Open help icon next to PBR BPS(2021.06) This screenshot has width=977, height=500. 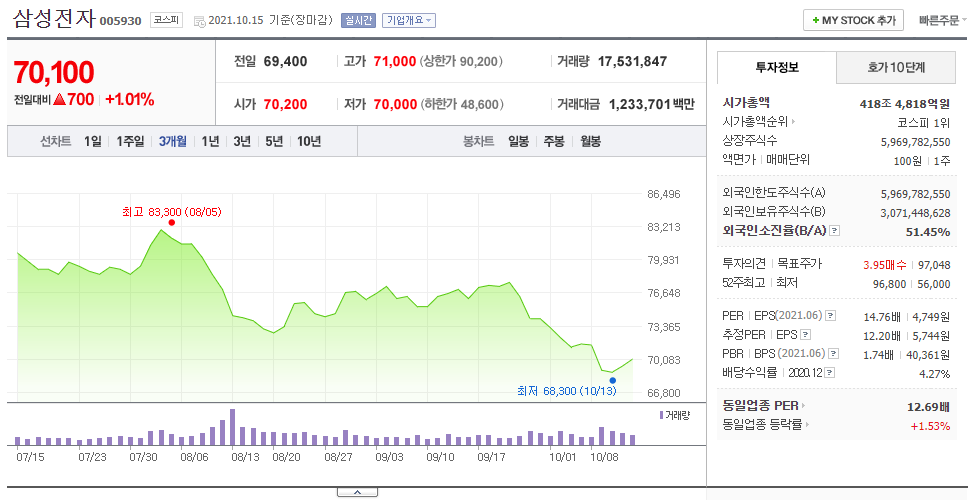pos(834,353)
